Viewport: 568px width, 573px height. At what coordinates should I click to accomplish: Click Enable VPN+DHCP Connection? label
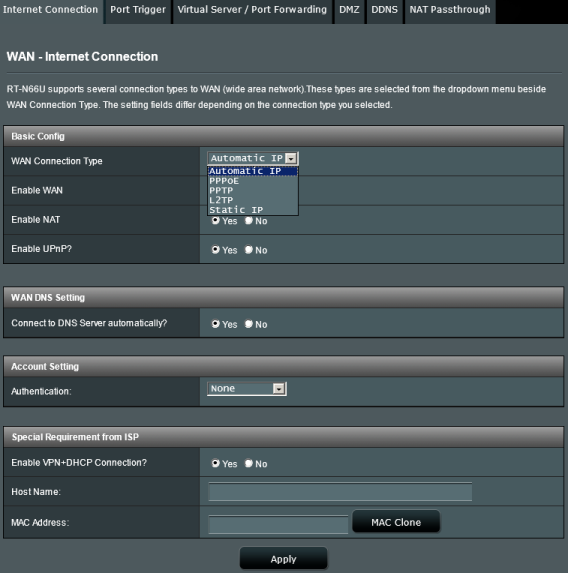[79, 463]
